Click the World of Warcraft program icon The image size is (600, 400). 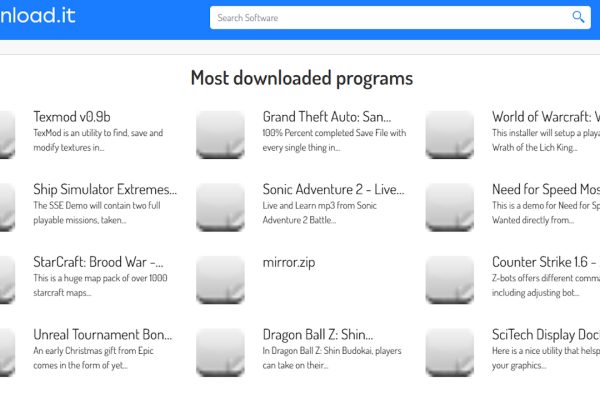click(x=450, y=134)
